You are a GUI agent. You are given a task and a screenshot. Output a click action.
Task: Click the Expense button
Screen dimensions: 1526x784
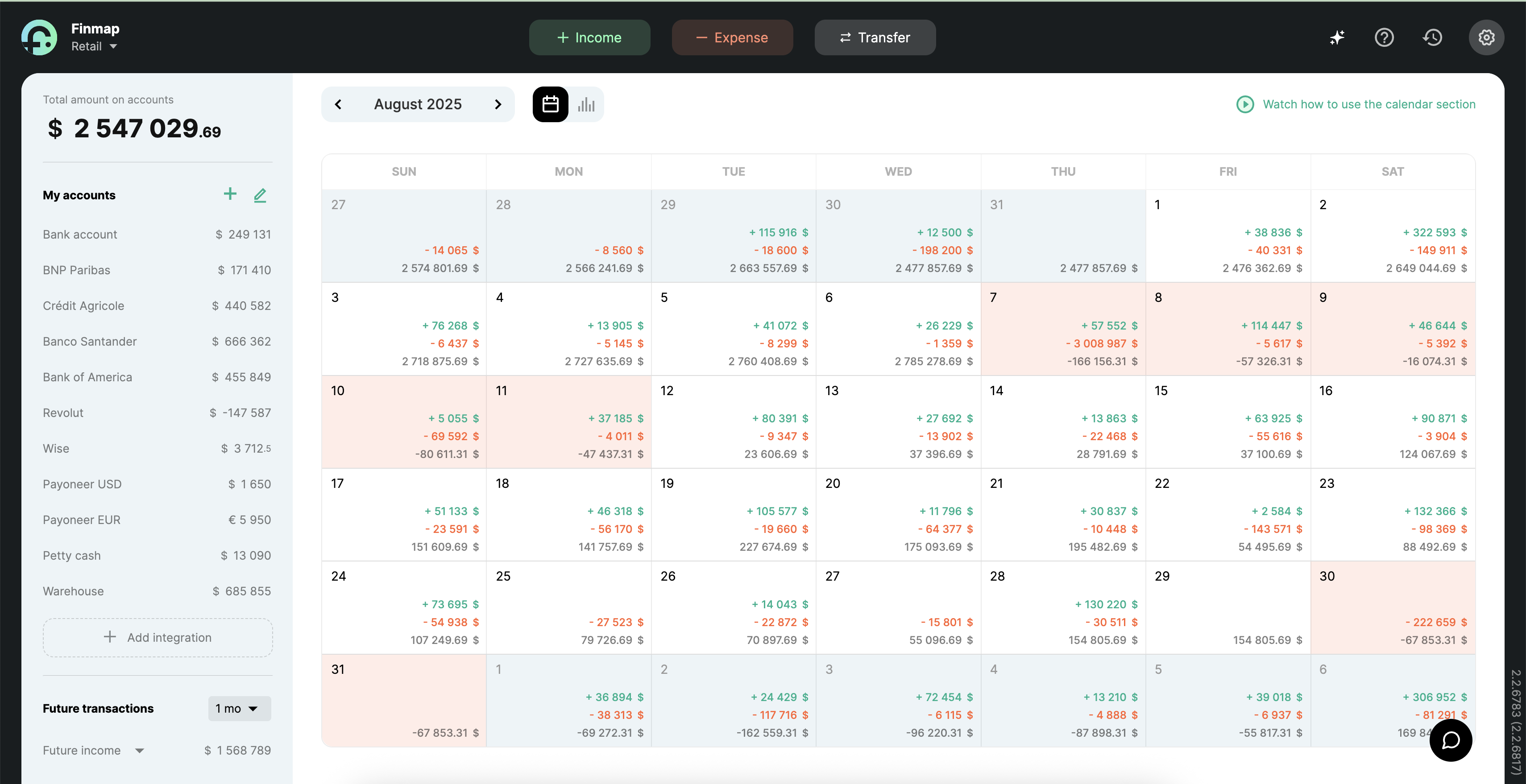tap(732, 37)
